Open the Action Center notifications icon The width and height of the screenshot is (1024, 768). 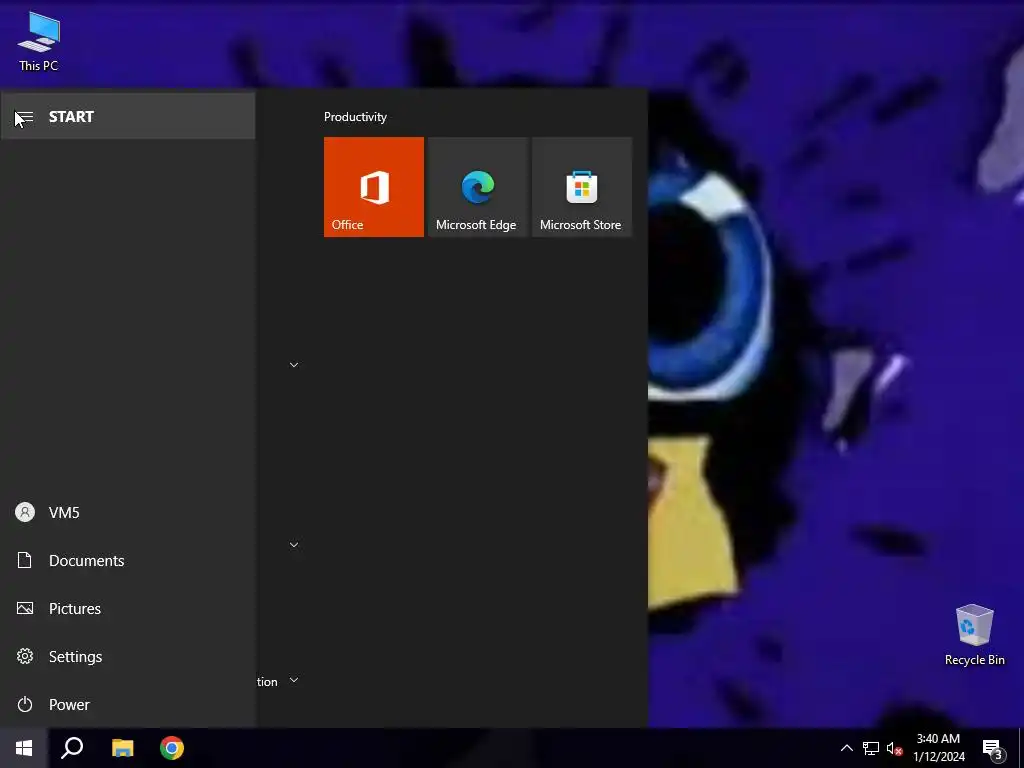point(993,748)
